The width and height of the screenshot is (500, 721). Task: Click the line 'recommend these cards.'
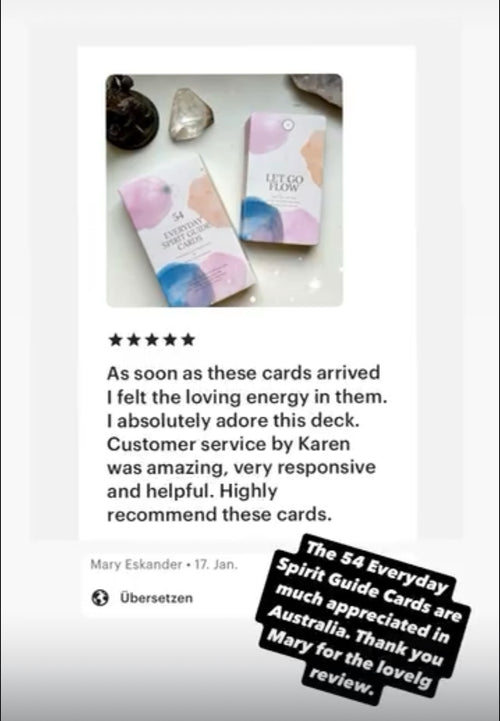point(219,514)
